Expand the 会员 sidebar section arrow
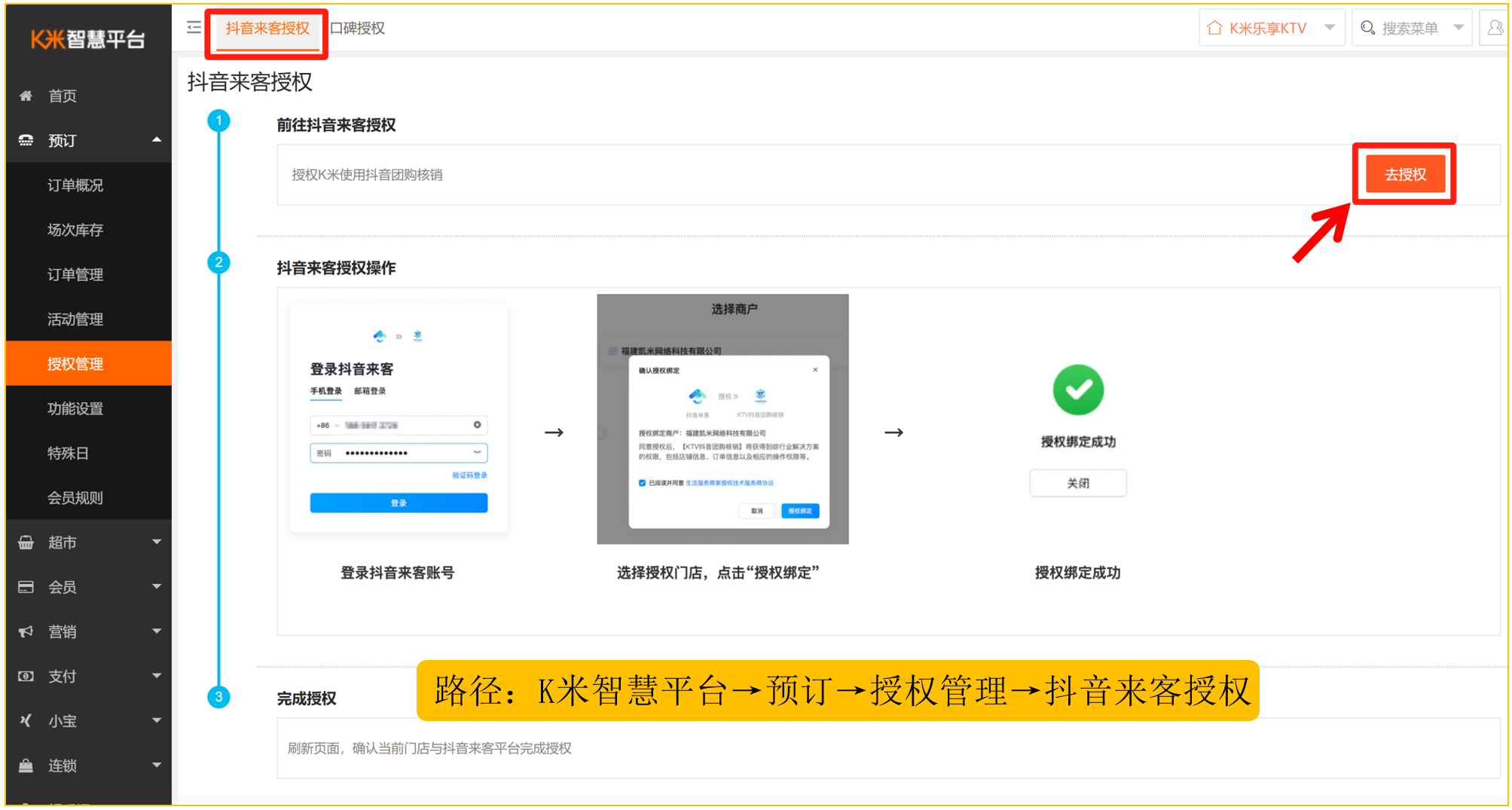Screen dimensions: 1512x810 (157, 586)
